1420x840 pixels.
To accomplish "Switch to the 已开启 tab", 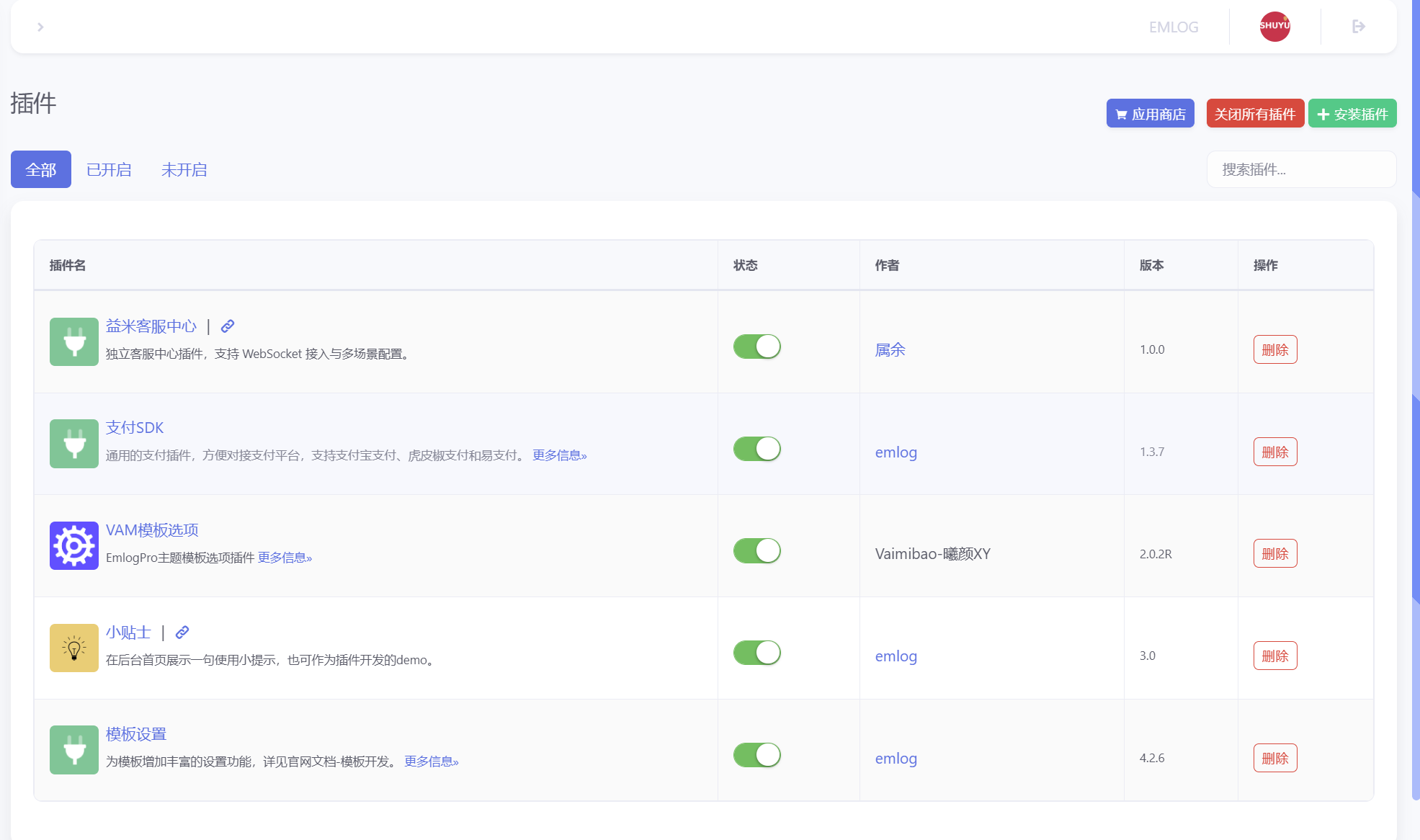I will click(x=109, y=170).
